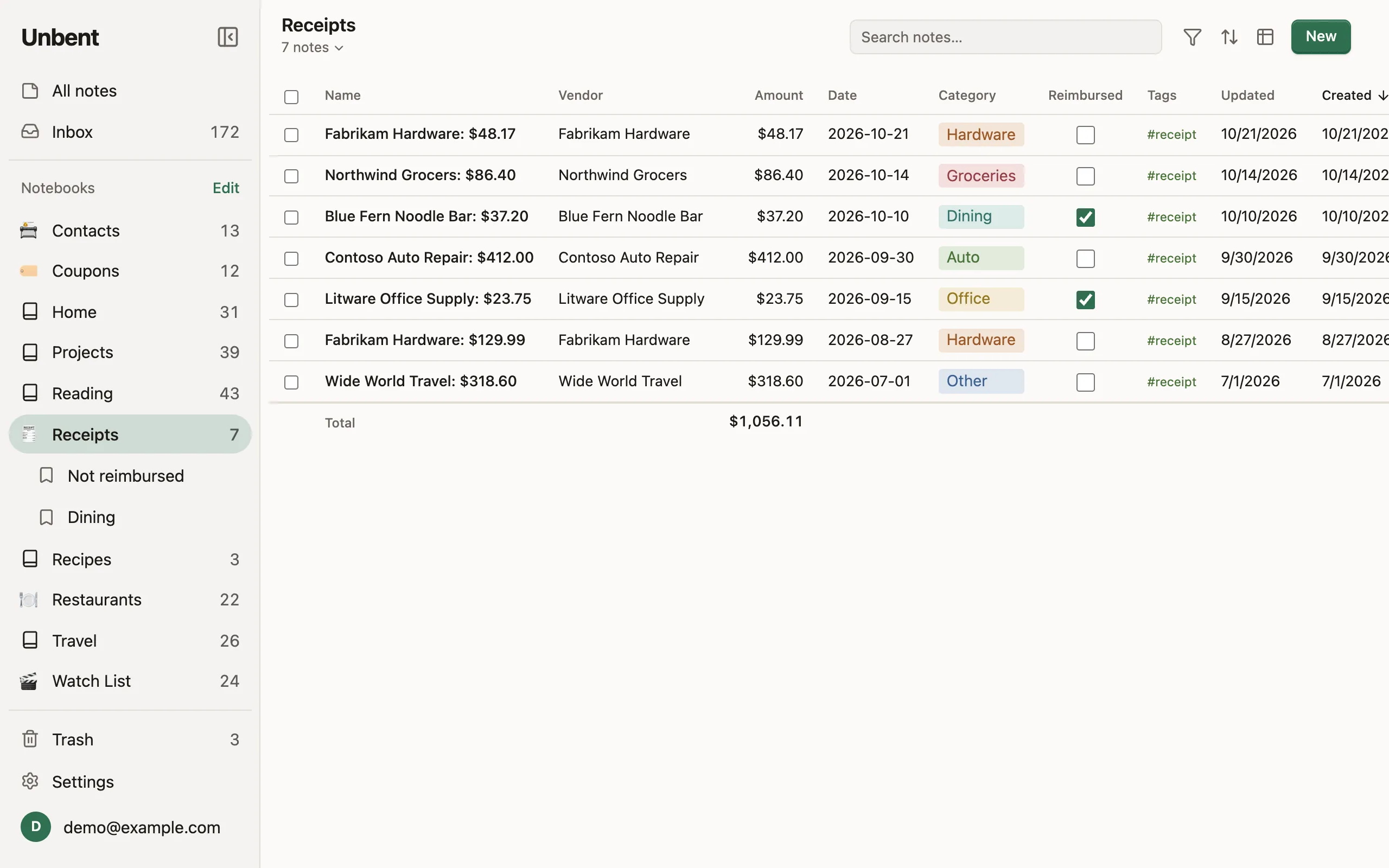The height and width of the screenshot is (868, 1389).
Task: Open the Recipes notebook
Action: 130,559
